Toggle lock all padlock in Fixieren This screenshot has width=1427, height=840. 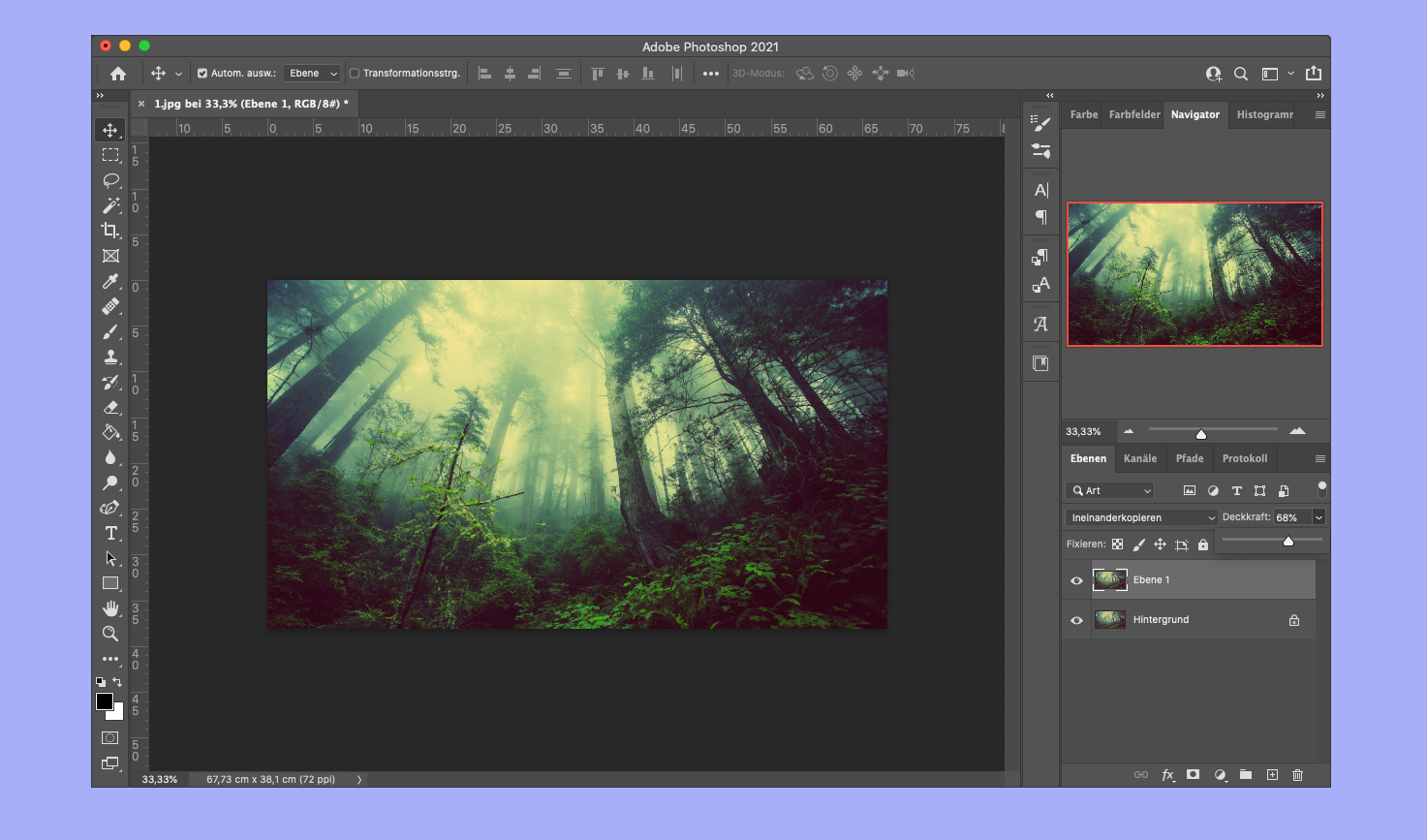[x=1203, y=544]
